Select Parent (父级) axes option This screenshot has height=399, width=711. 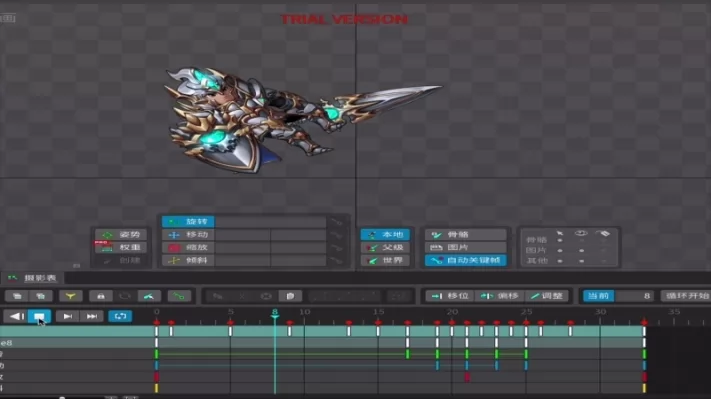385,248
